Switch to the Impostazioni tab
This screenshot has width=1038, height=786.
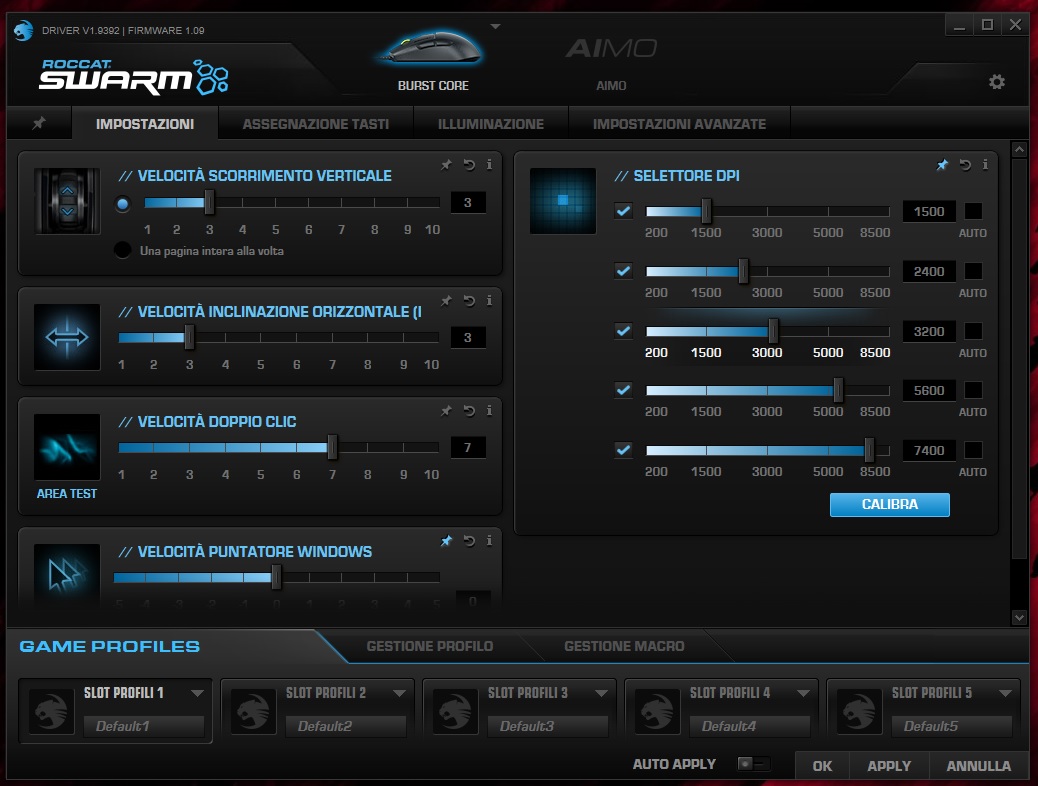click(x=145, y=124)
